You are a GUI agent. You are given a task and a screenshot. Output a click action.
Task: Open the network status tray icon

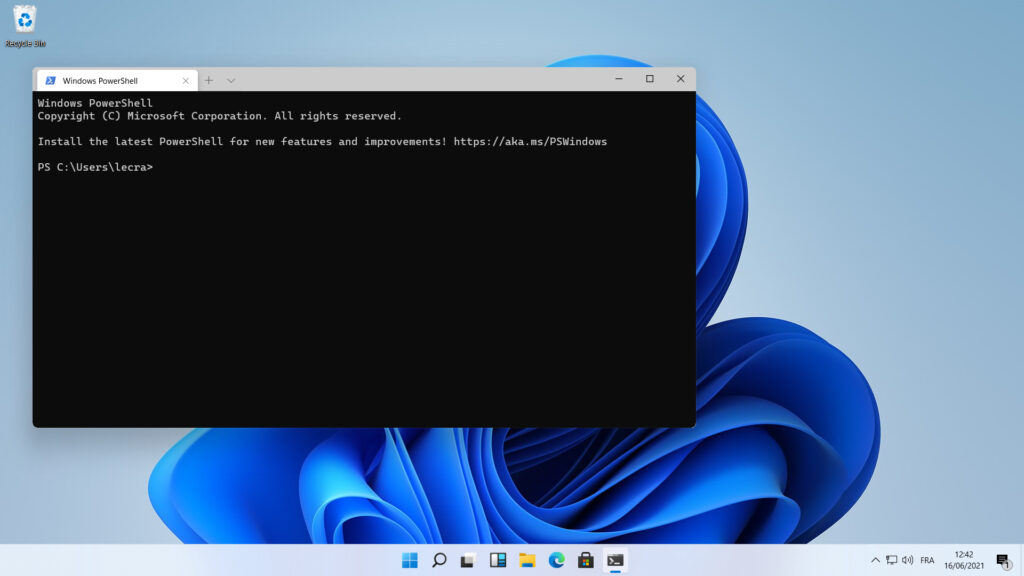point(891,560)
